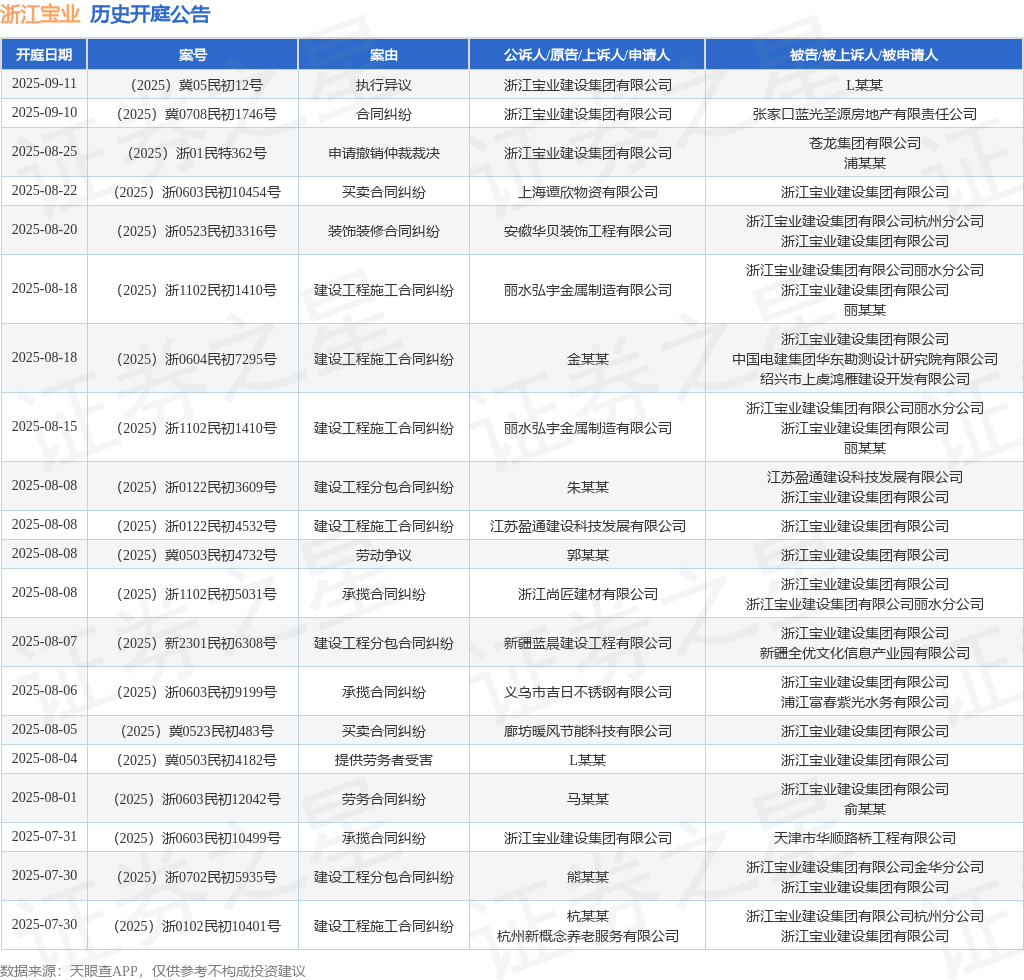Click the 浙江宝业 title text
1024x980 pixels.
click(40, 14)
